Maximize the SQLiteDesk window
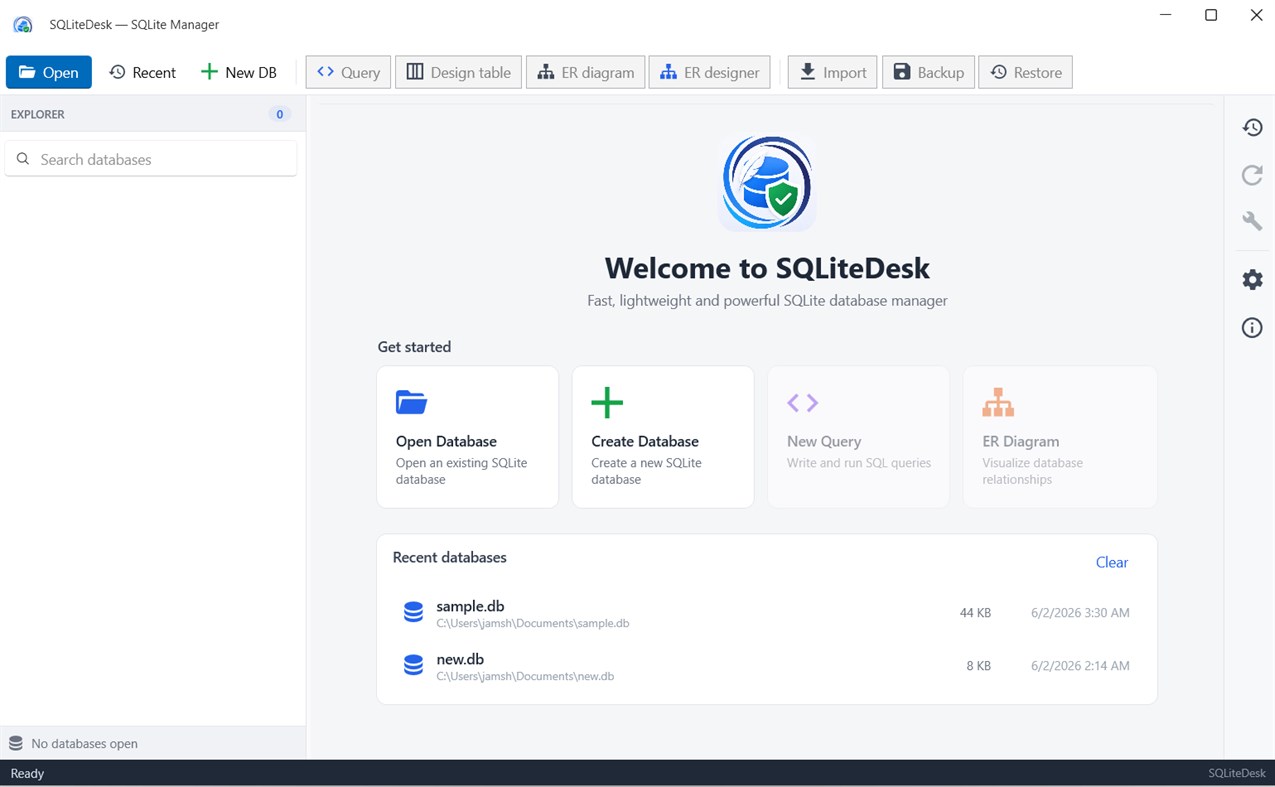Screen dimensions: 1275x787 point(1210,15)
